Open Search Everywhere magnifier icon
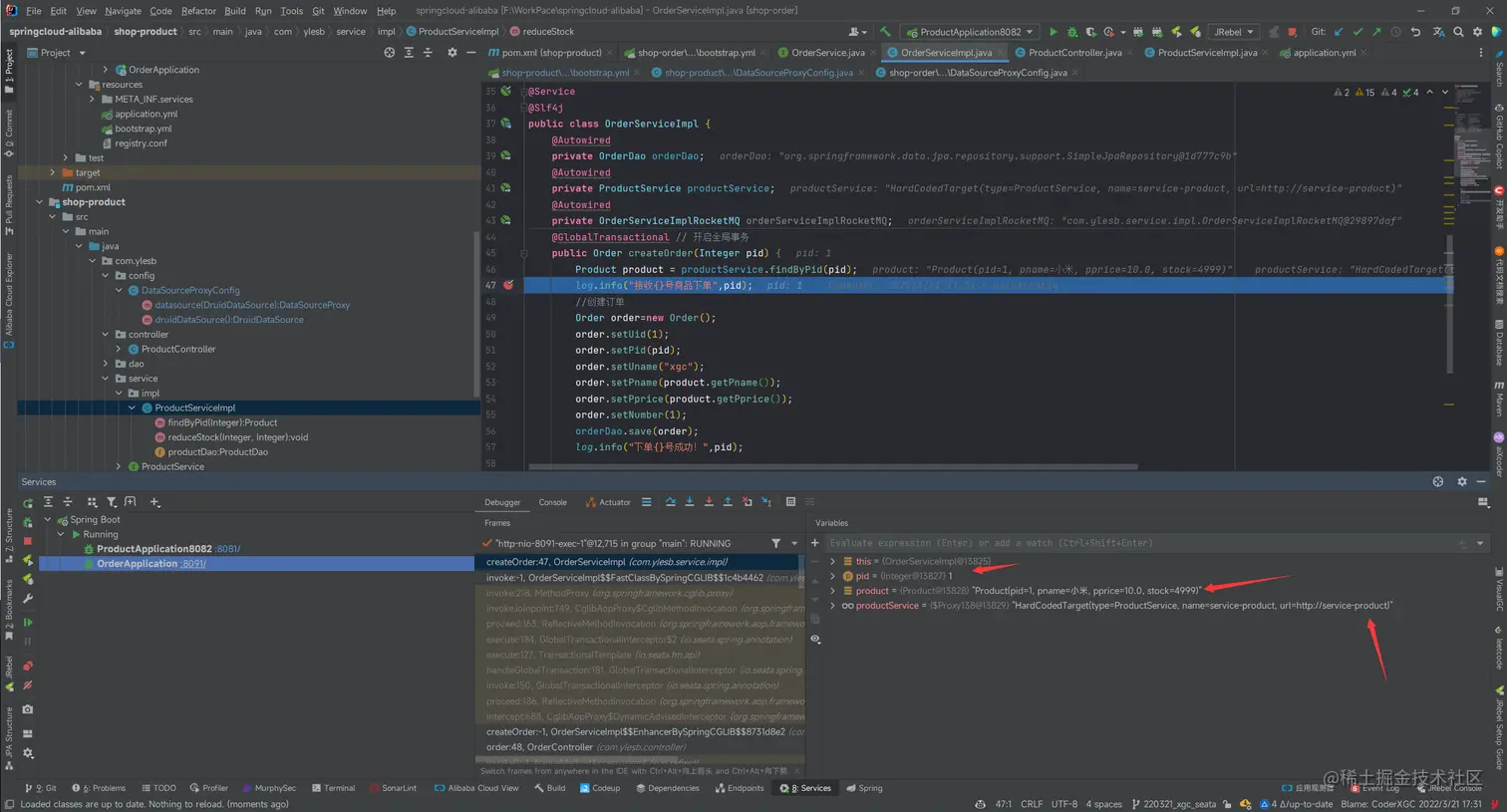The width and height of the screenshot is (1507, 812). [x=1458, y=32]
